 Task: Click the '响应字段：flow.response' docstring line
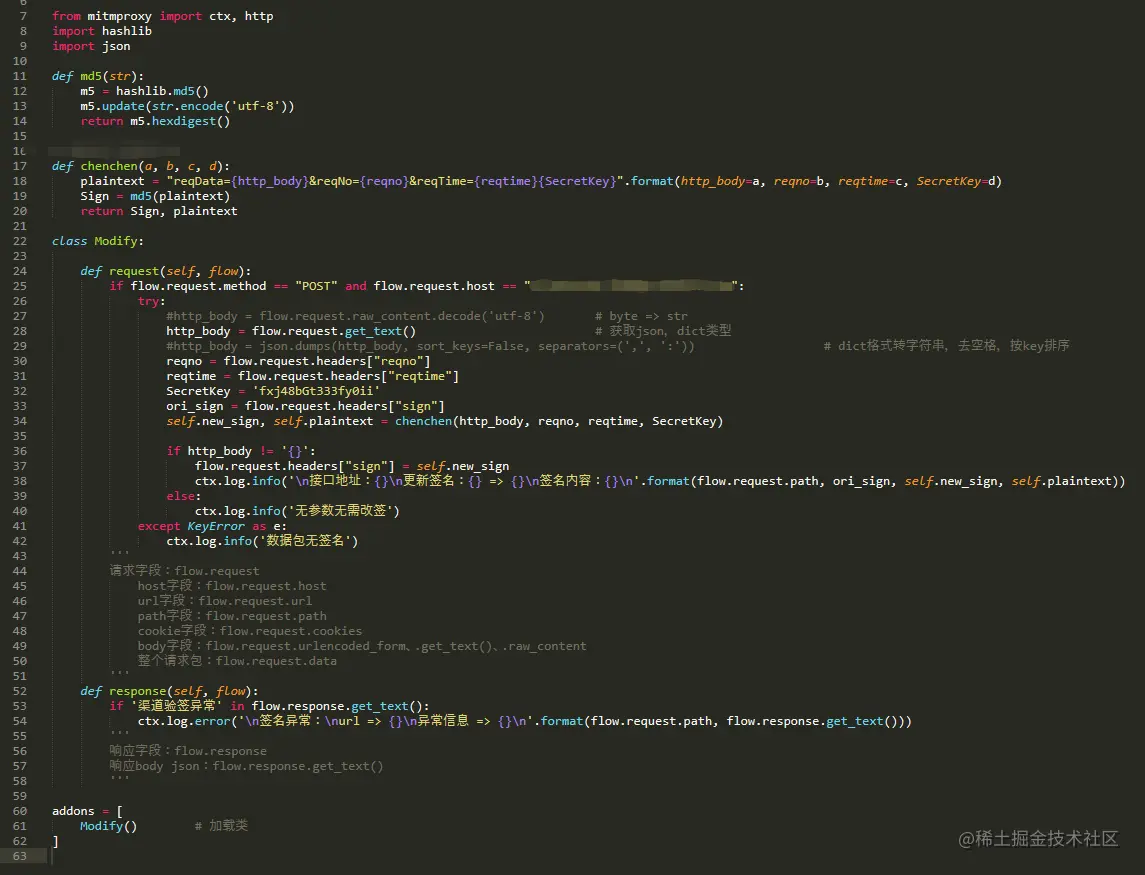click(x=188, y=751)
